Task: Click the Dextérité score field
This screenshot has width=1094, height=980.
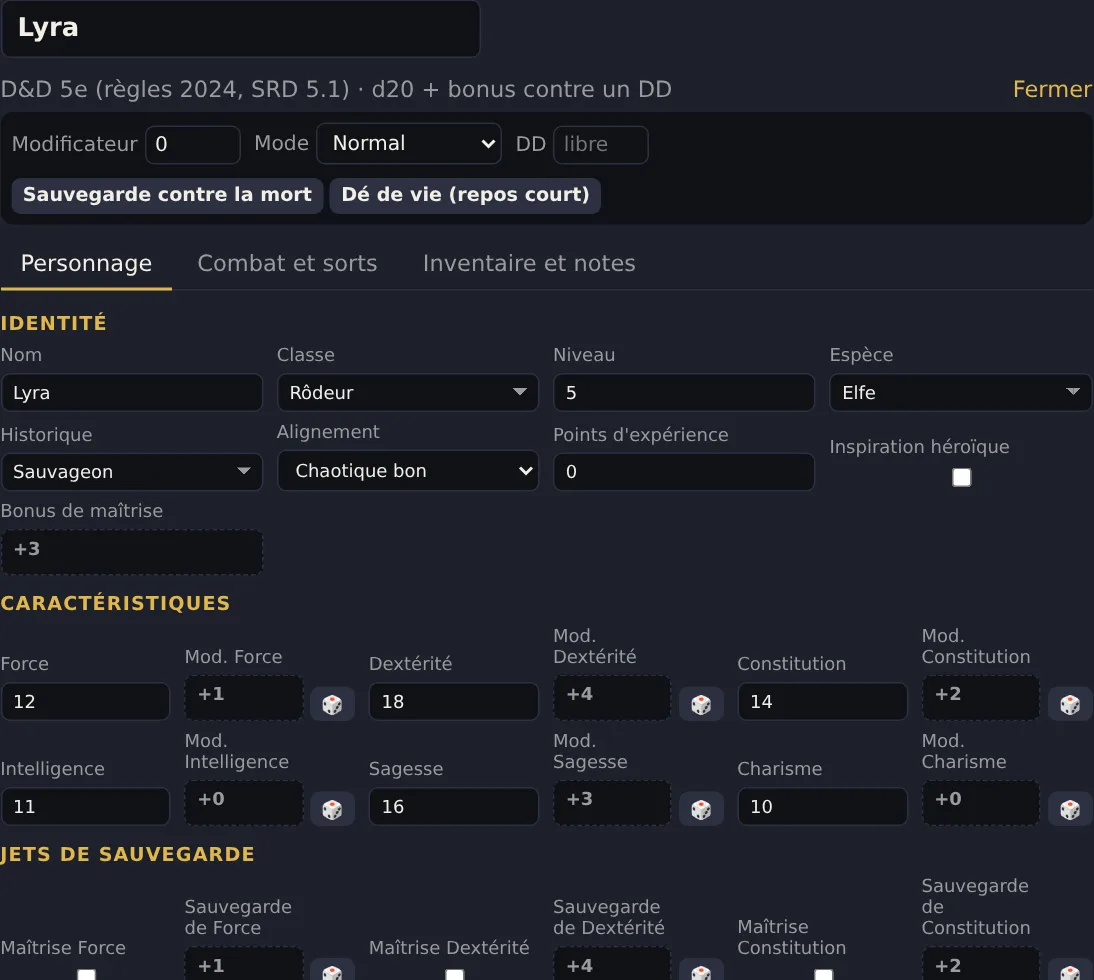Action: click(454, 702)
